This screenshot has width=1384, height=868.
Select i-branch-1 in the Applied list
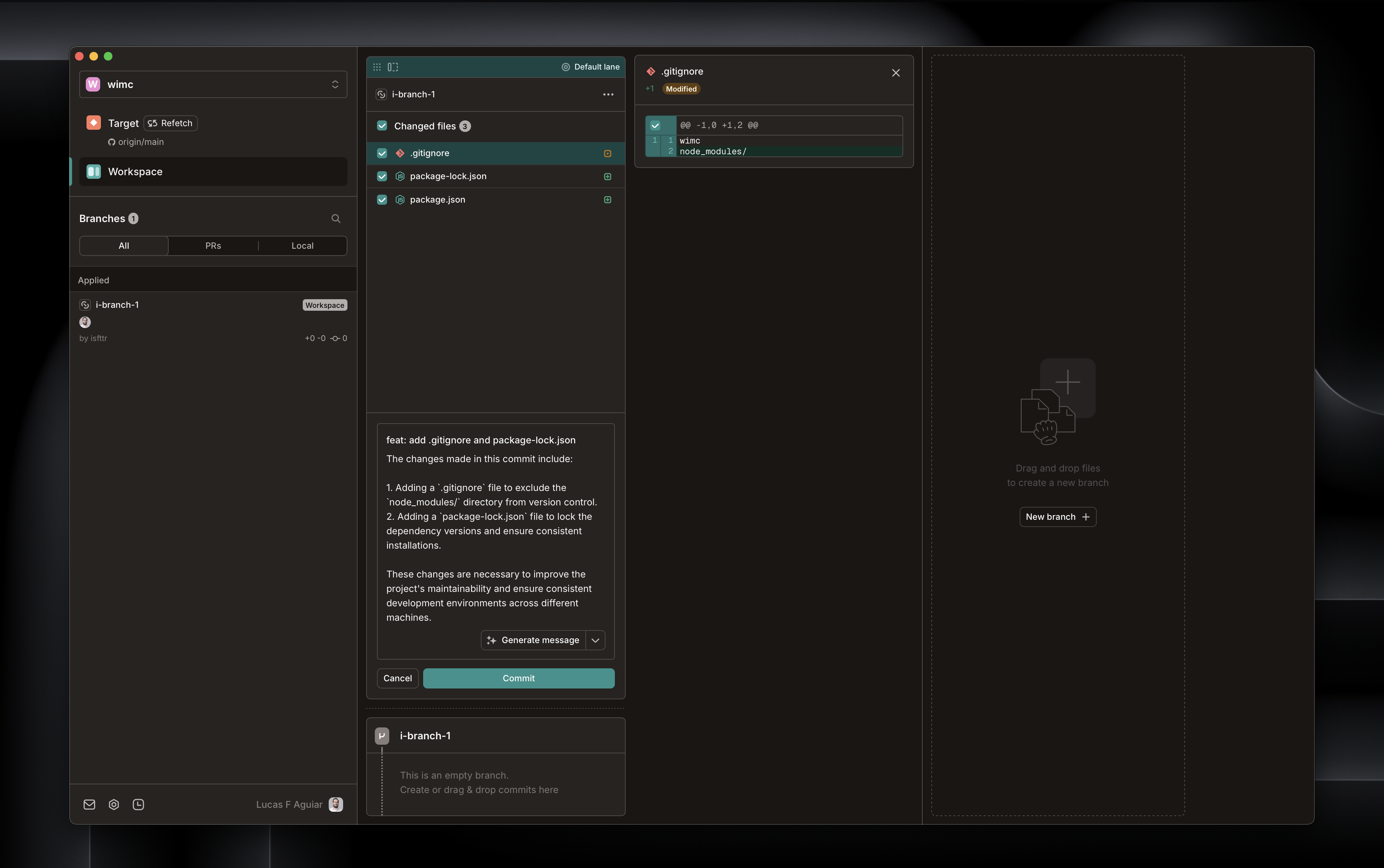(x=213, y=320)
